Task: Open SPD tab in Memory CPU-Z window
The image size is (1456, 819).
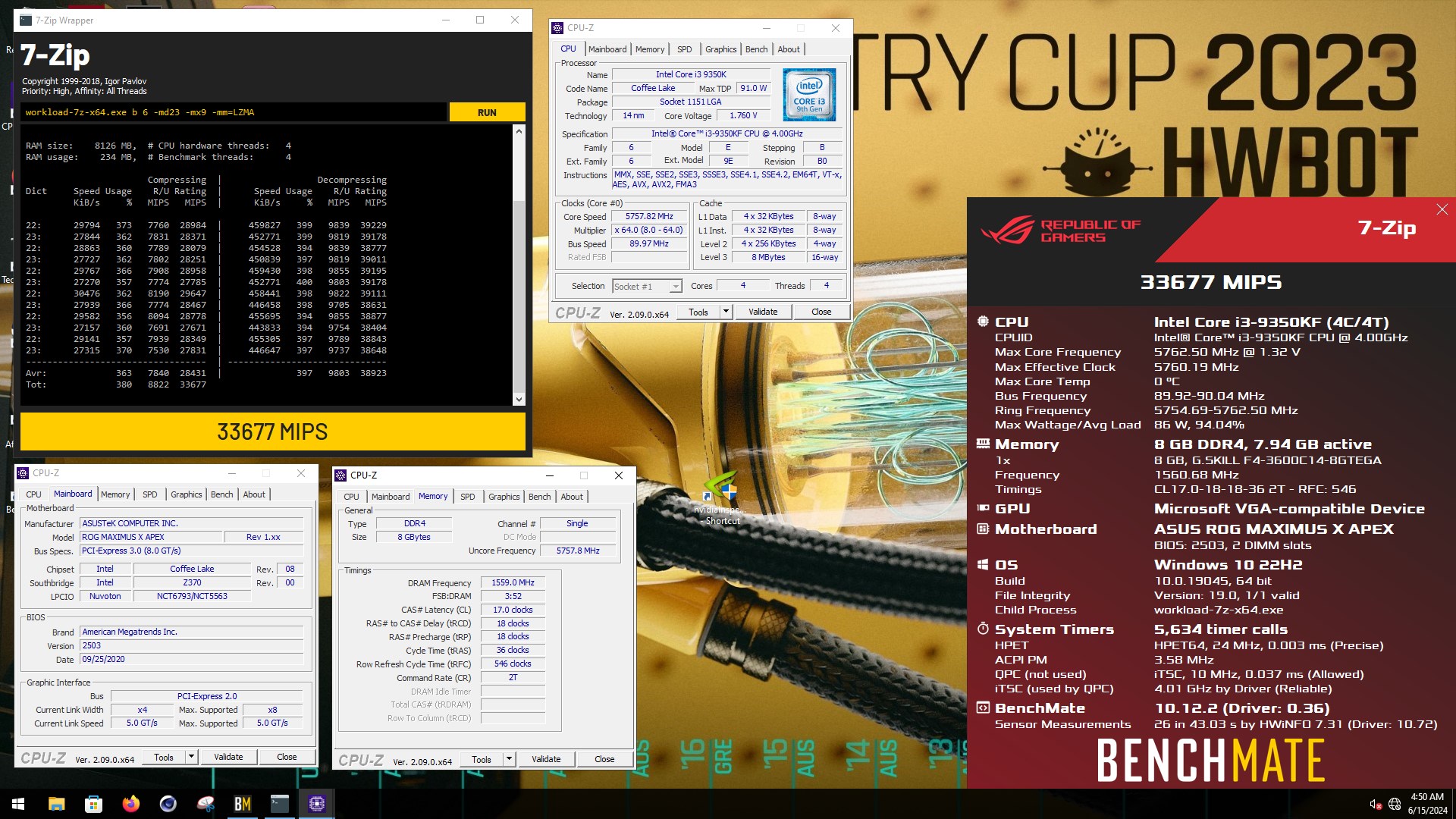Action: [468, 497]
